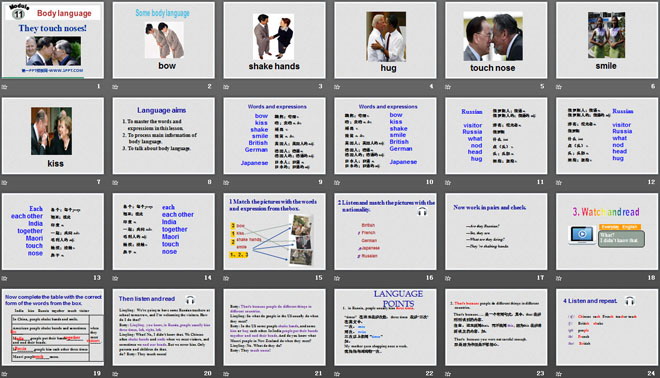Viewport: 660px width, 378px height.
Task: Select the 'kiss' slide thumbnail
Action: click(53, 136)
